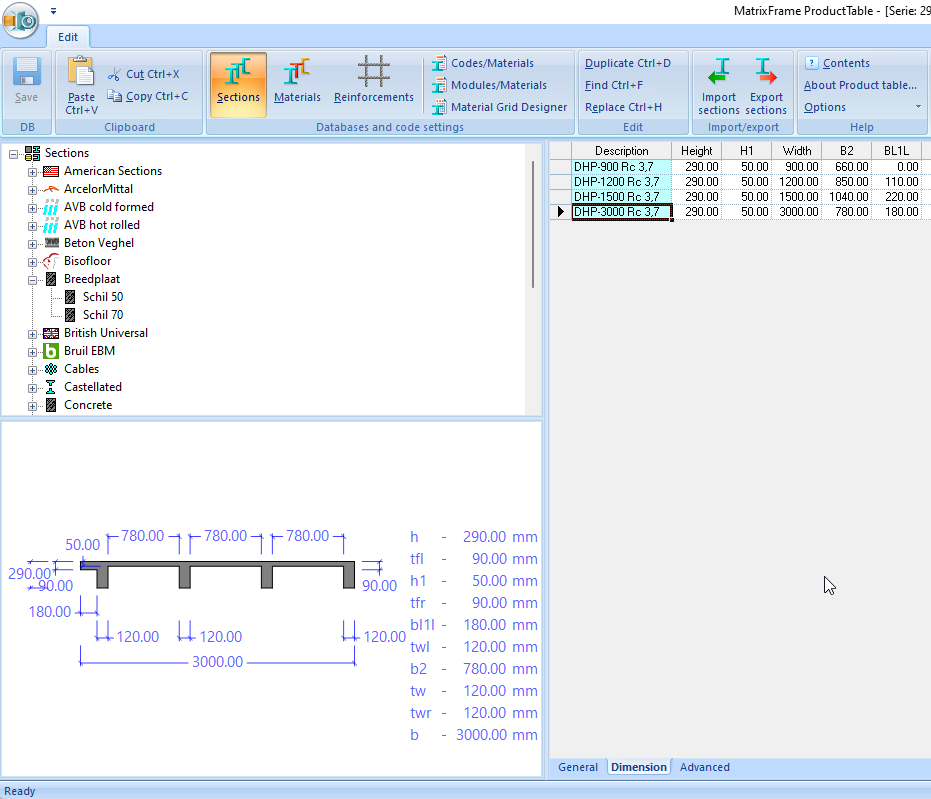Viewport: 931px width, 799px height.
Task: Expand the Help group dropdown arrow
Action: click(x=918, y=107)
